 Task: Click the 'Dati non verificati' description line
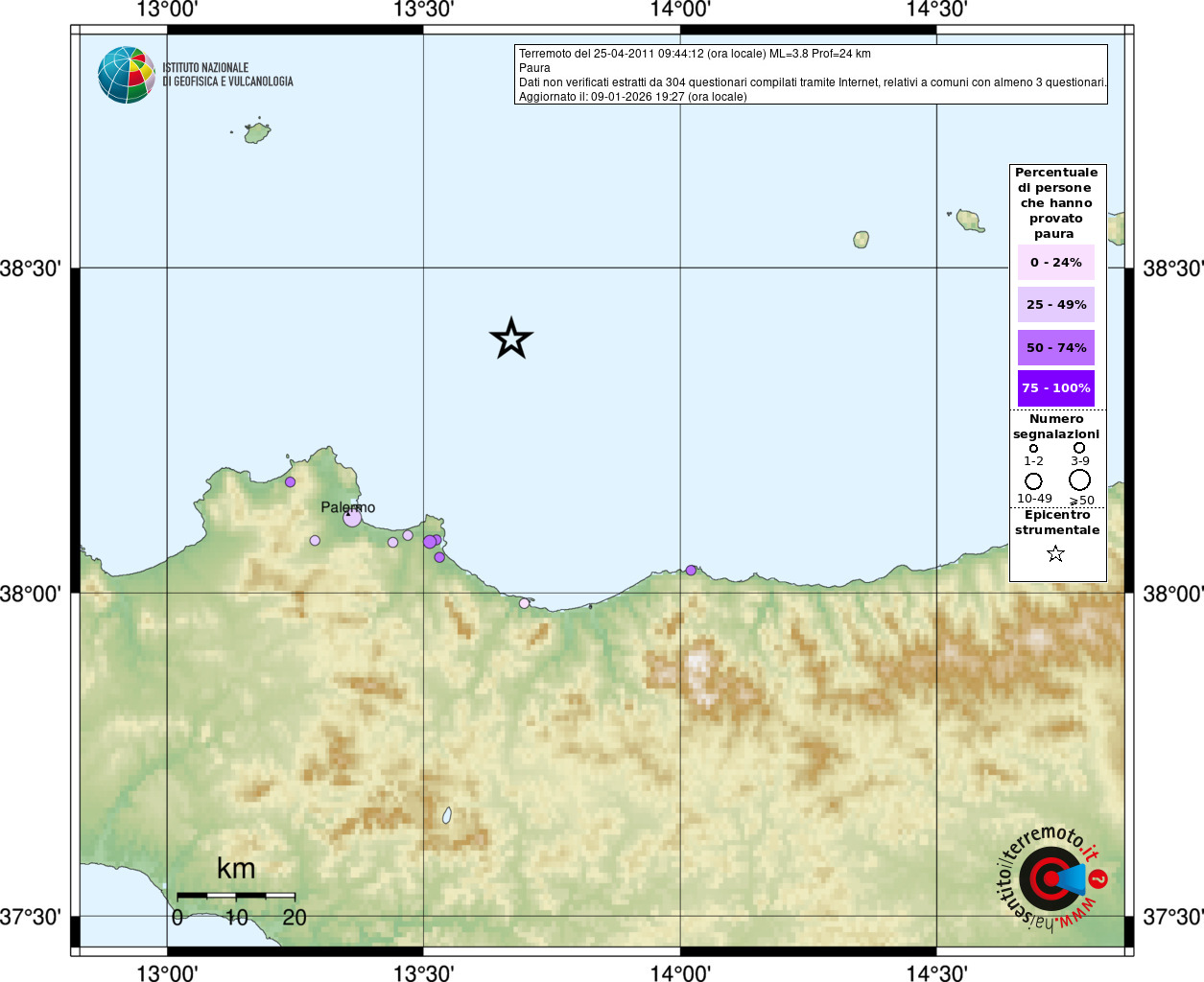click(813, 82)
